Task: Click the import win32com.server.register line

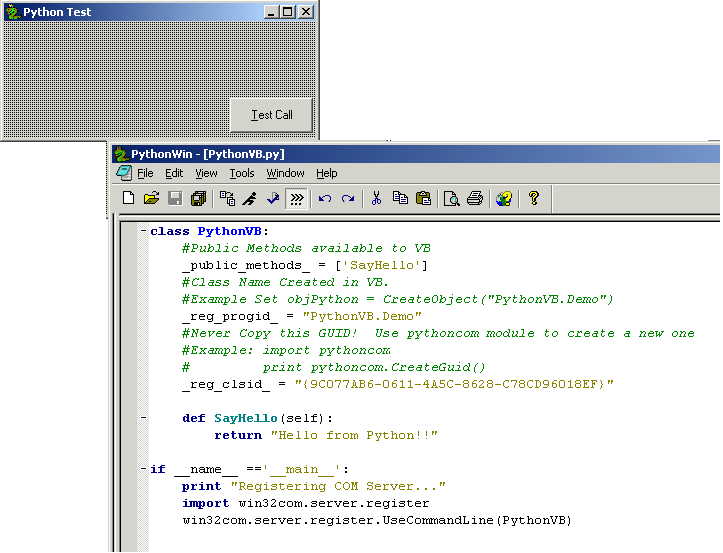Action: (306, 503)
